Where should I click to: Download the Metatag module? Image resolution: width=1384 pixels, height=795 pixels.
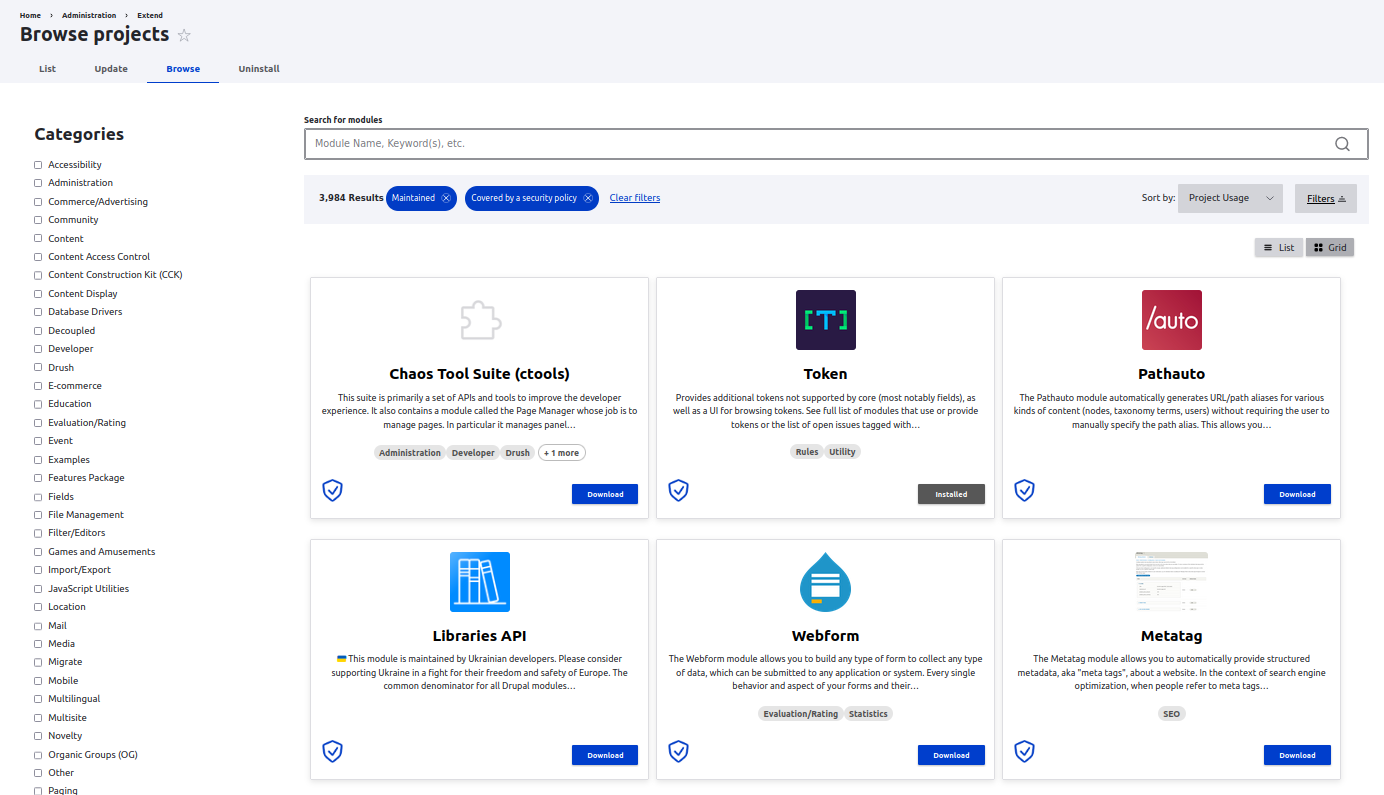click(x=1297, y=755)
